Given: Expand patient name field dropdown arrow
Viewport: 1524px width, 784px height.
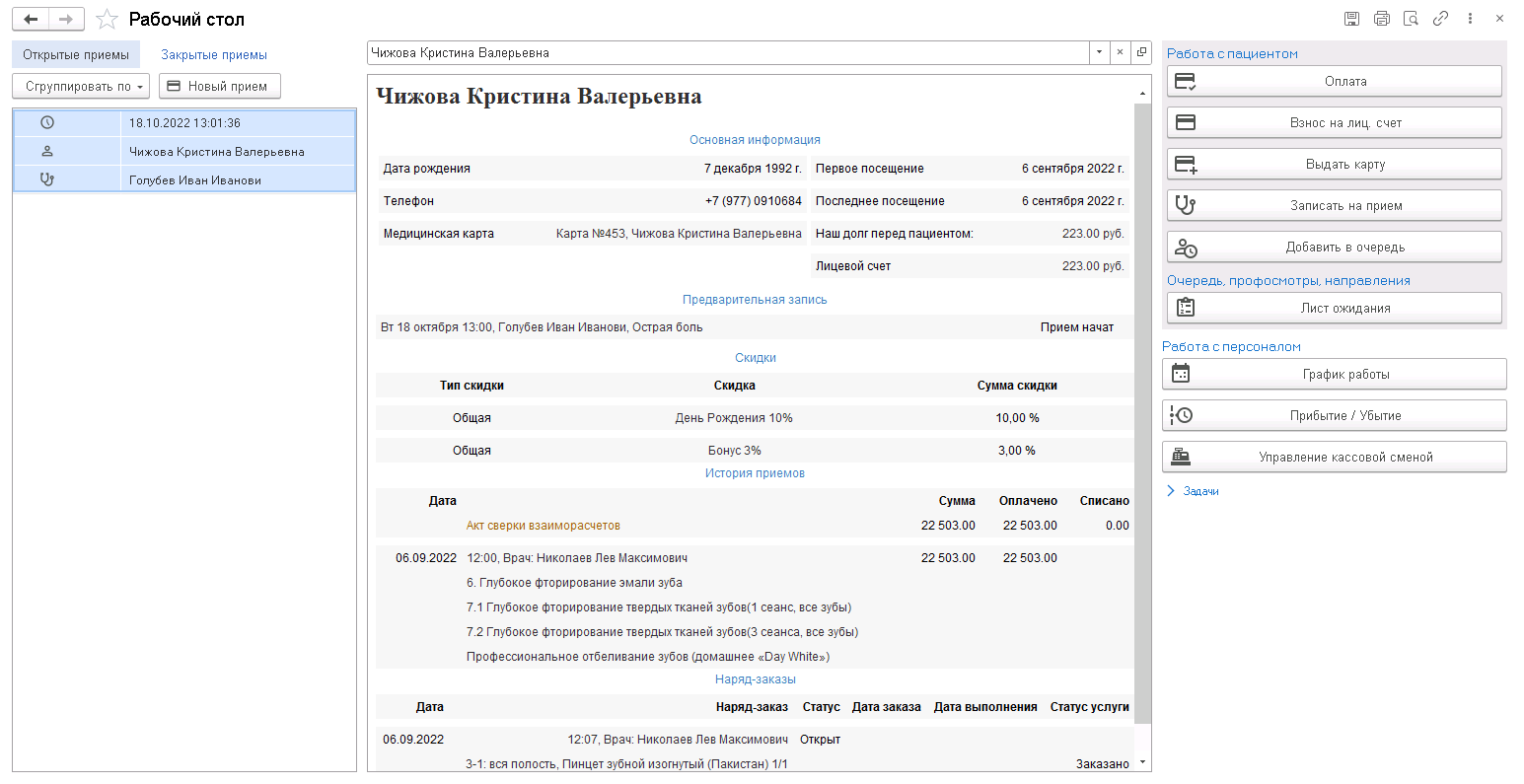Looking at the screenshot, I should point(1099,53).
